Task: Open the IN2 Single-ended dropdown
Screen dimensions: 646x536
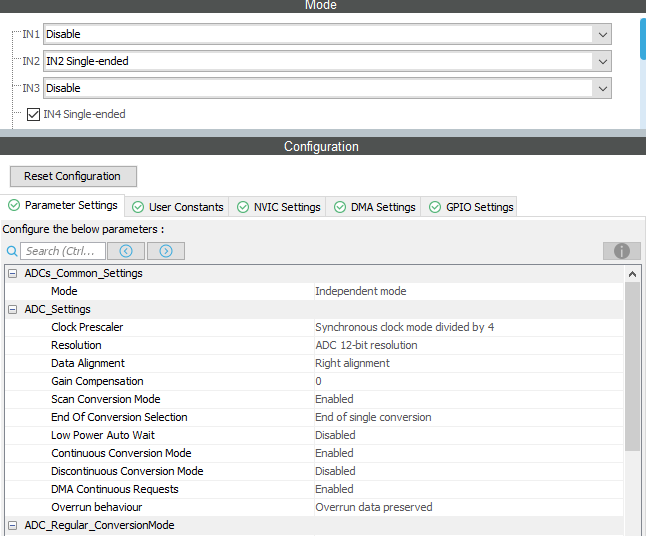Action: 326,61
